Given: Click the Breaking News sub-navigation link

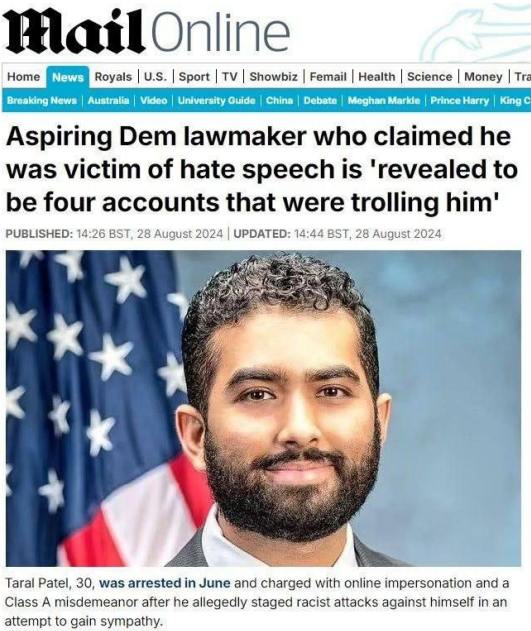Looking at the screenshot, I should 42,100.
